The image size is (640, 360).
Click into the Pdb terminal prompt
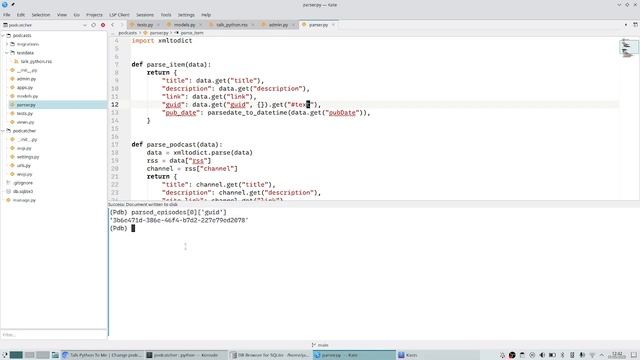coord(133,228)
